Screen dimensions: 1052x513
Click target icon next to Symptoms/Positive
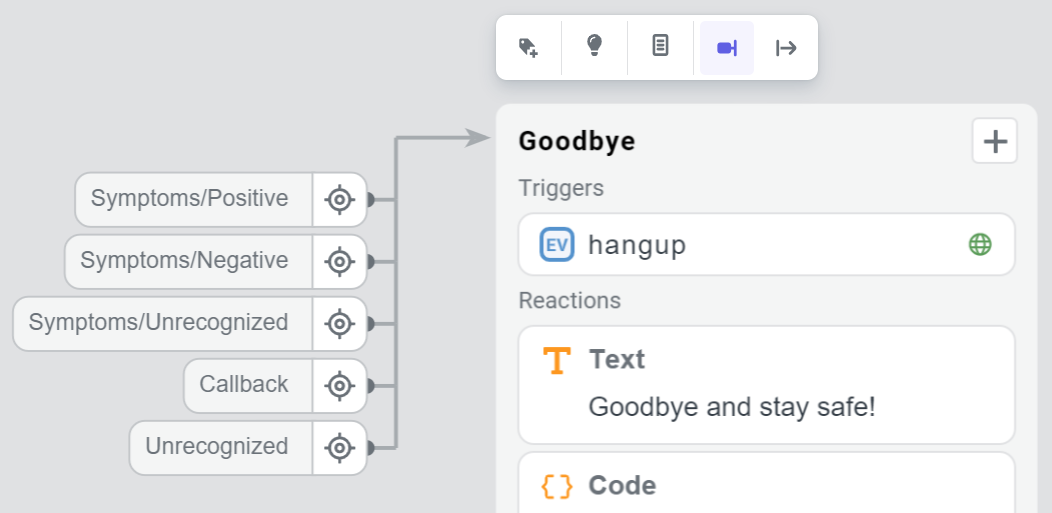click(340, 200)
